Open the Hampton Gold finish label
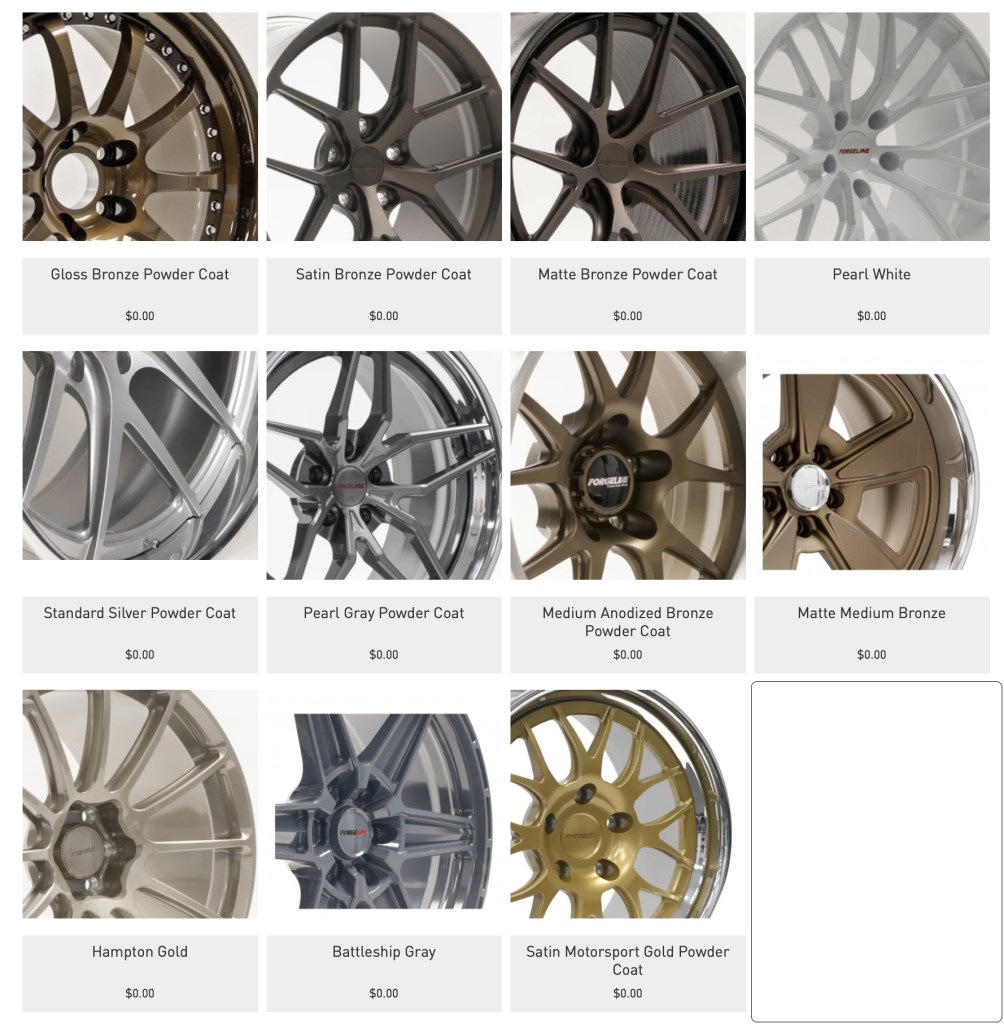1004x1024 pixels. click(x=140, y=952)
